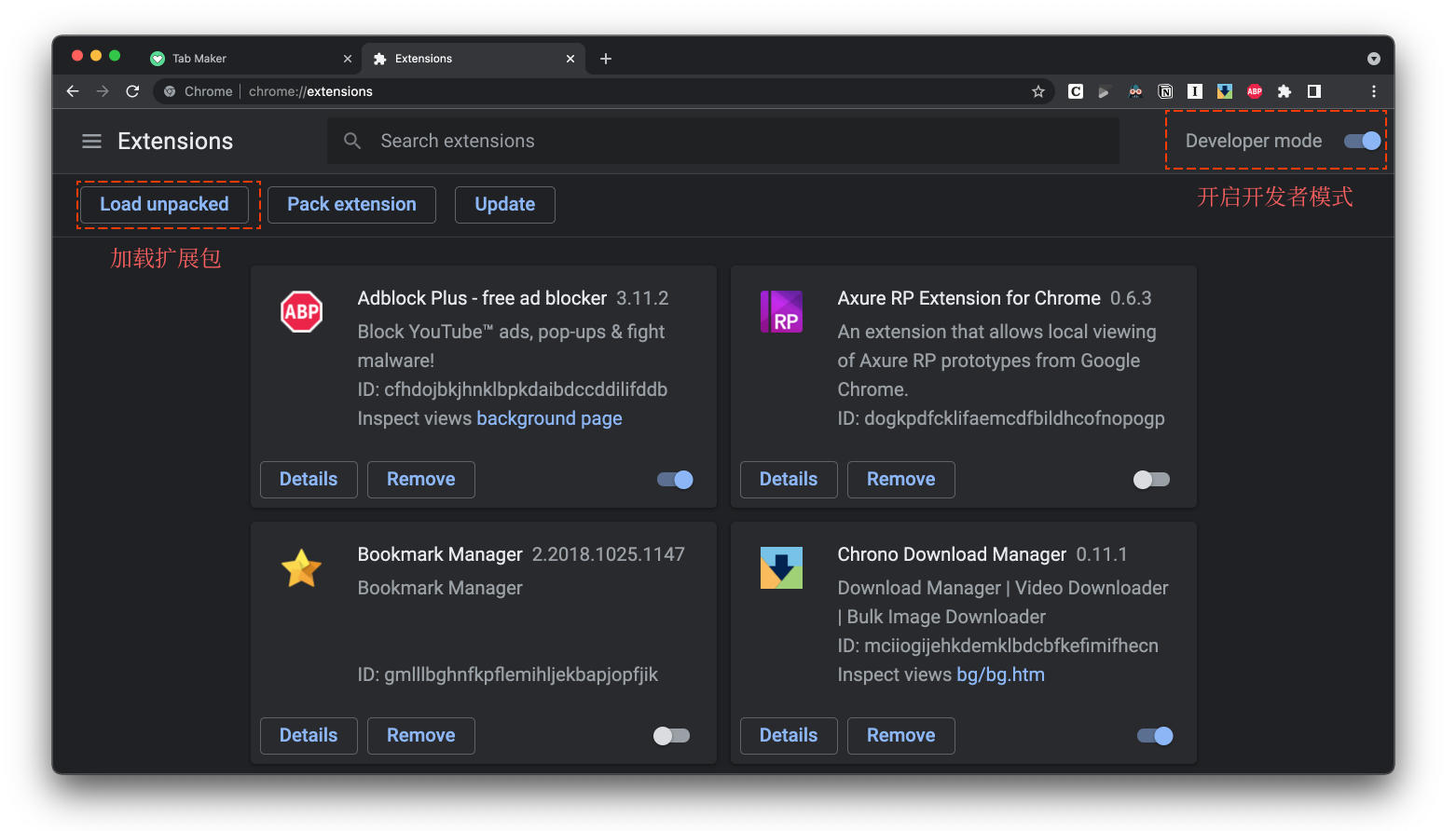The width and height of the screenshot is (1456, 831).
Task: Open the Chrome three-dot menu
Action: pos(1373,91)
